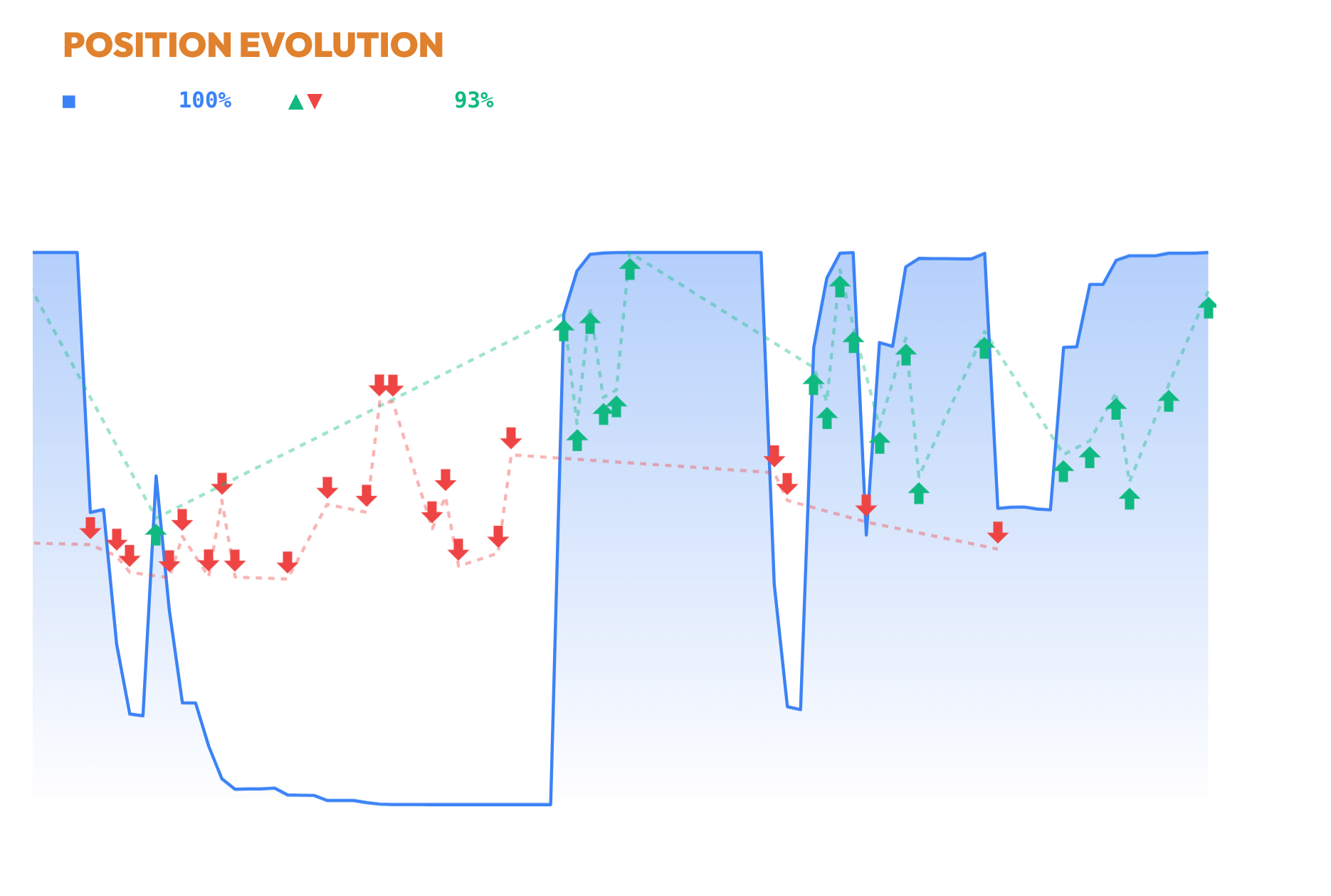Select the red down-arrow near the 21 December mark
1331x896 pixels.
[x=998, y=532]
